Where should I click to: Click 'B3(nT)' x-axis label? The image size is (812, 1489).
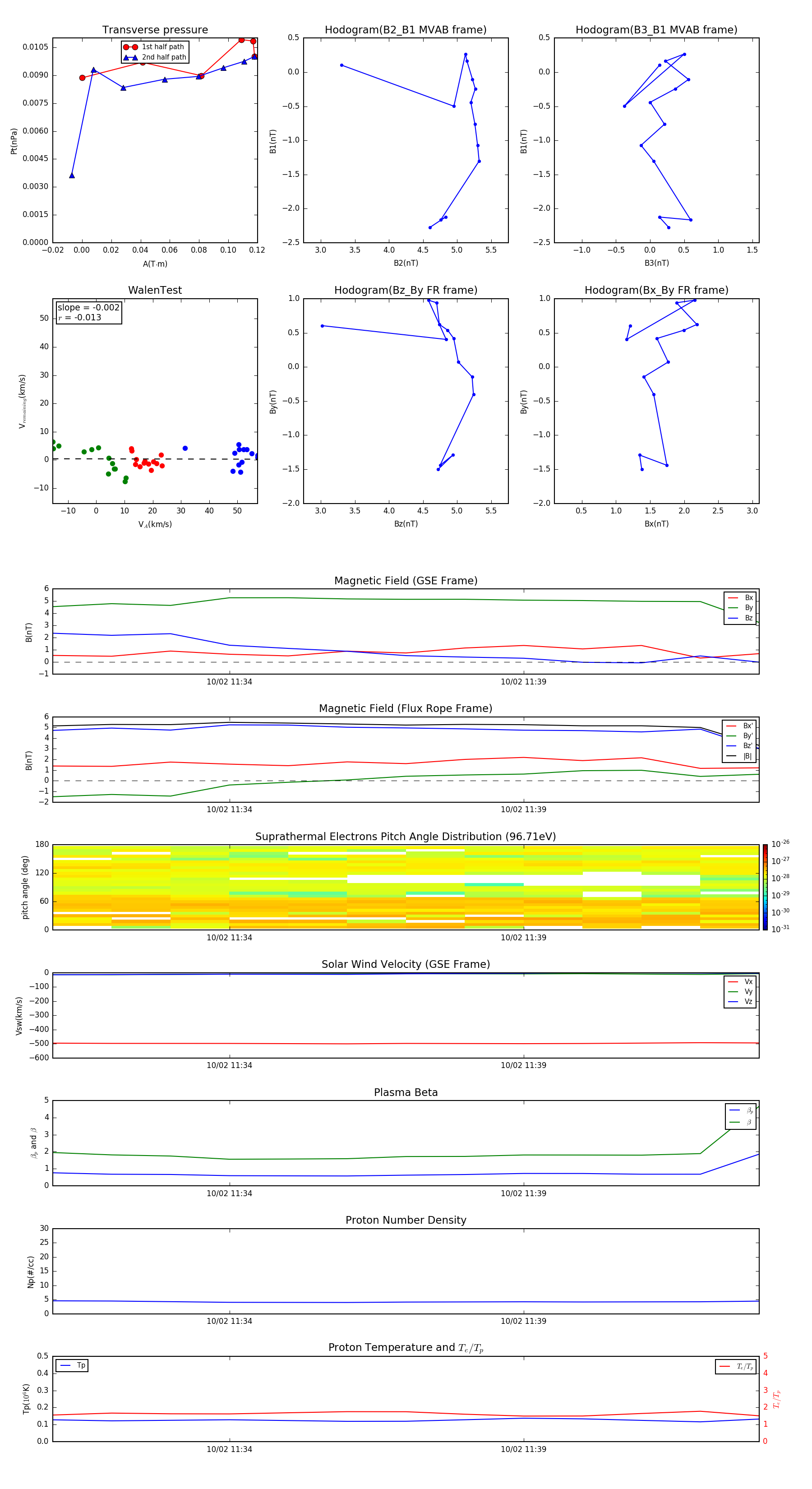(x=656, y=263)
